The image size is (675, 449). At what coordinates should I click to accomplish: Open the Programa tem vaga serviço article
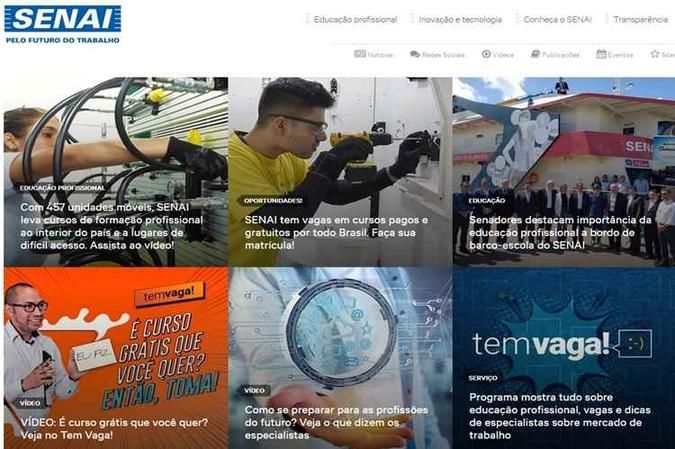tap(560, 416)
